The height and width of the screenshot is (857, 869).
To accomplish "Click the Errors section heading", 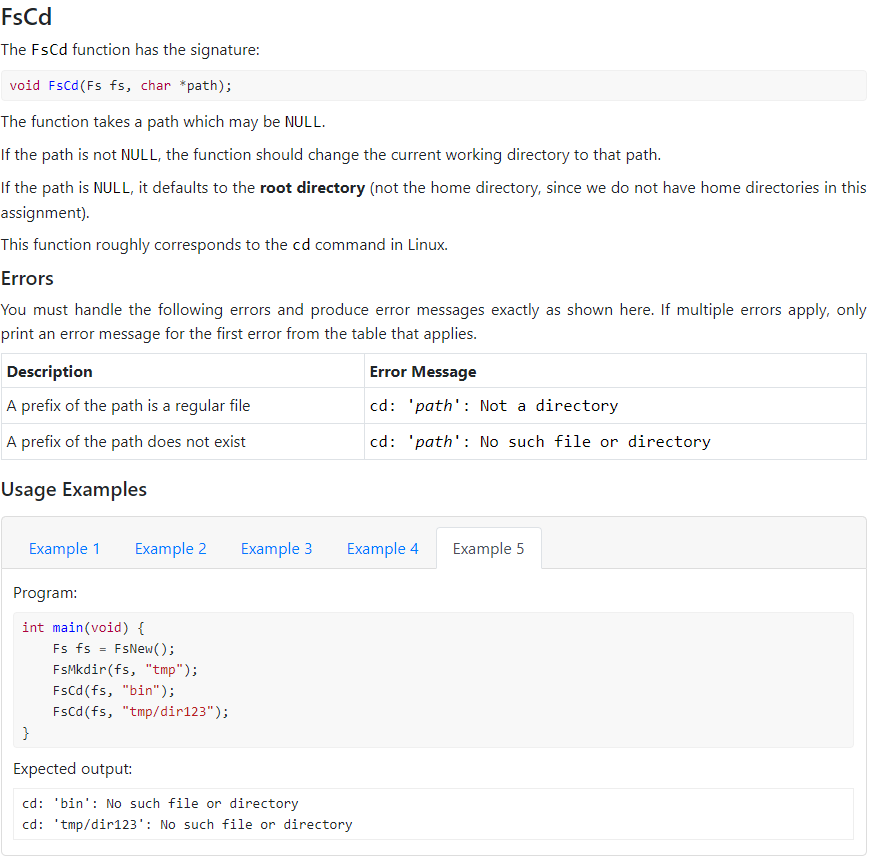I will [x=27, y=278].
